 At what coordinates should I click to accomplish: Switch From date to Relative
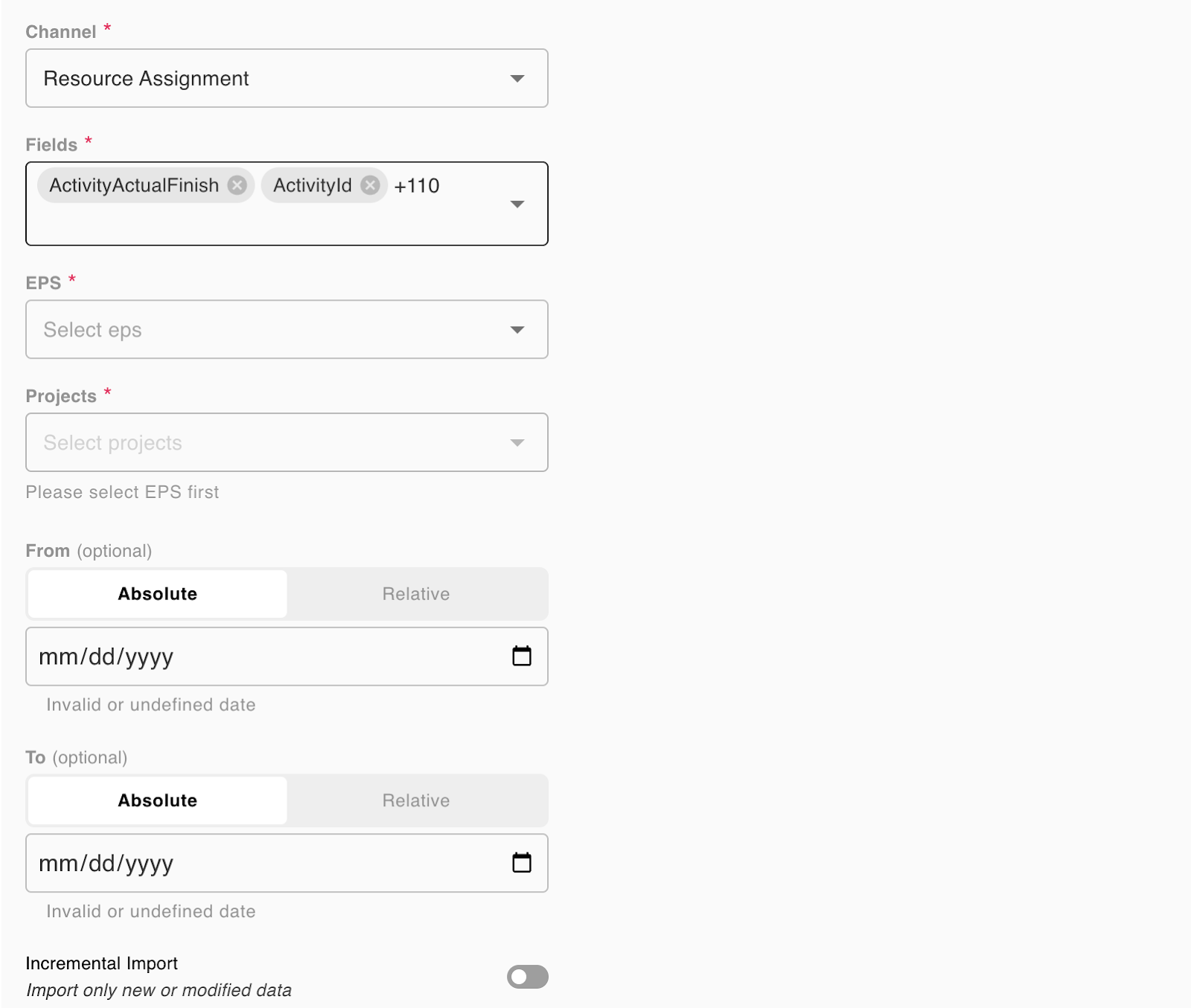(x=416, y=594)
